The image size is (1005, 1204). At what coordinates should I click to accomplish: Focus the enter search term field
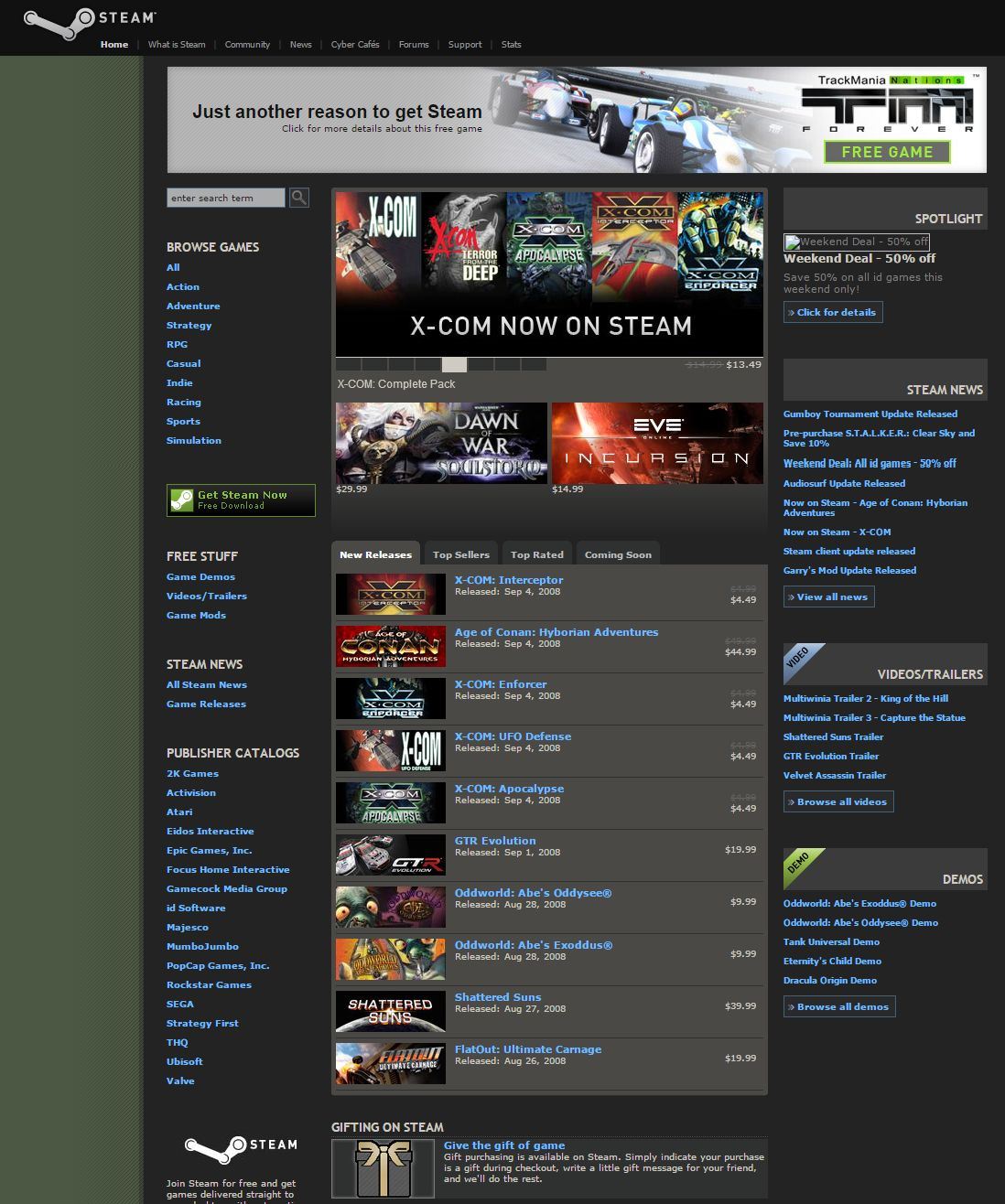click(x=226, y=198)
